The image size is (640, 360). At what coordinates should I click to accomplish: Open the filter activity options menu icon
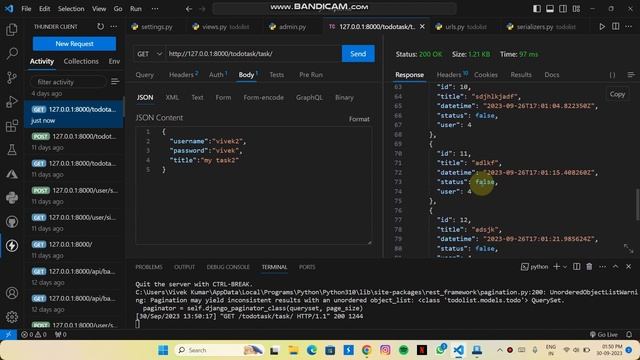point(115,82)
